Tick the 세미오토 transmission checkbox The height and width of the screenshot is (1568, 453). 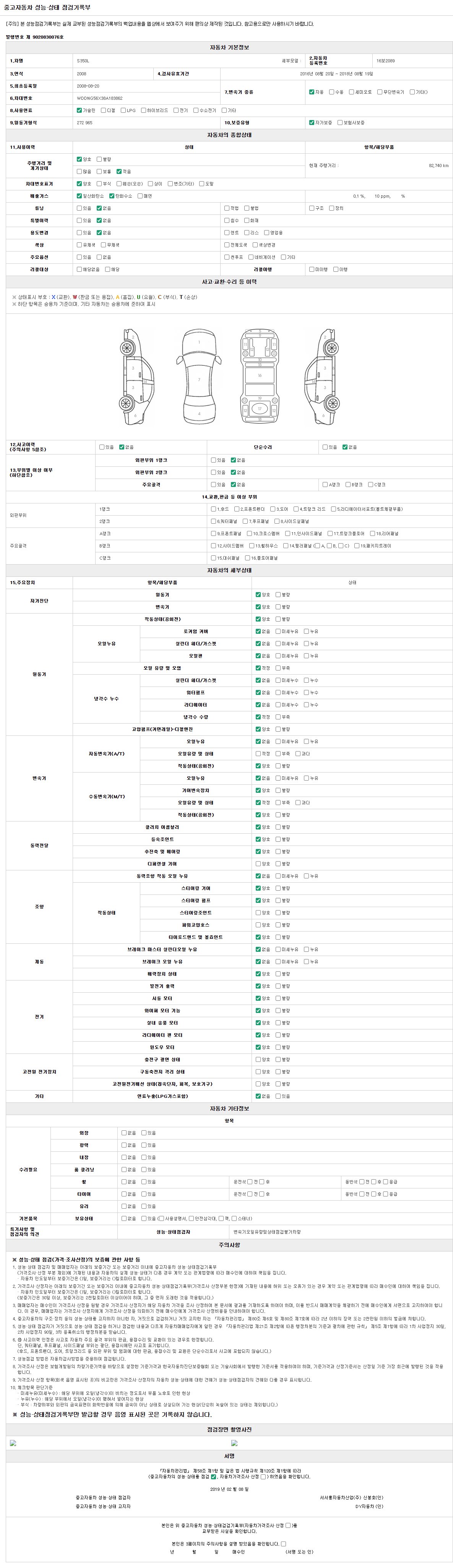(351, 92)
